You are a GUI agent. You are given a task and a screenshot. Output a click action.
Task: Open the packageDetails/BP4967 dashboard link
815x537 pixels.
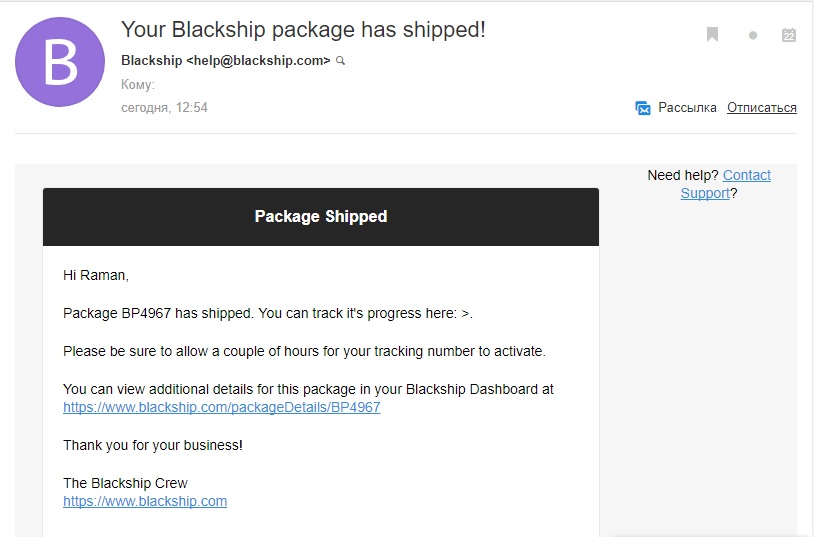(221, 407)
